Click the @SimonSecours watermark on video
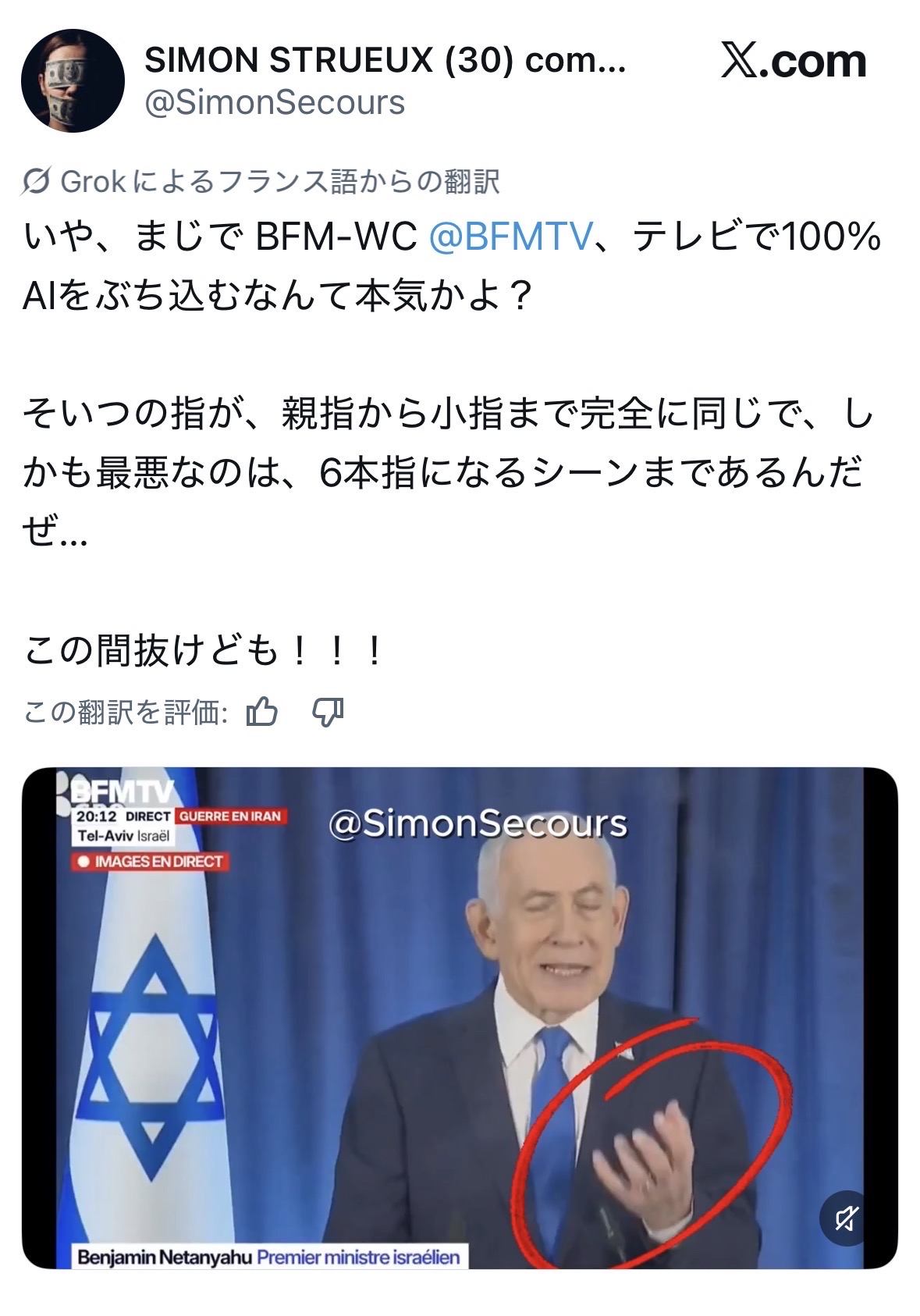The image size is (920, 1316). pos(478,823)
